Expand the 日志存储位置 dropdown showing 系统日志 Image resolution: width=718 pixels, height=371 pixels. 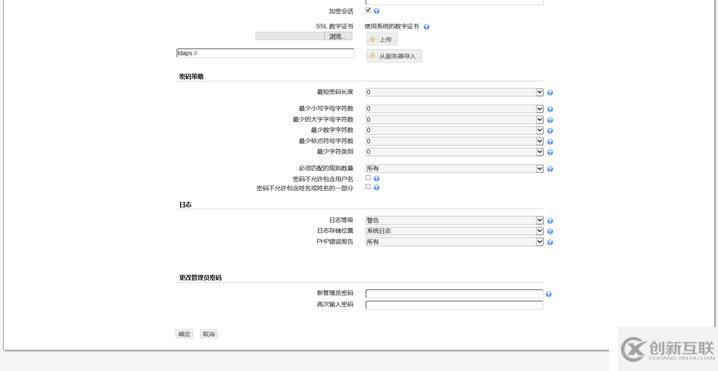tap(454, 231)
